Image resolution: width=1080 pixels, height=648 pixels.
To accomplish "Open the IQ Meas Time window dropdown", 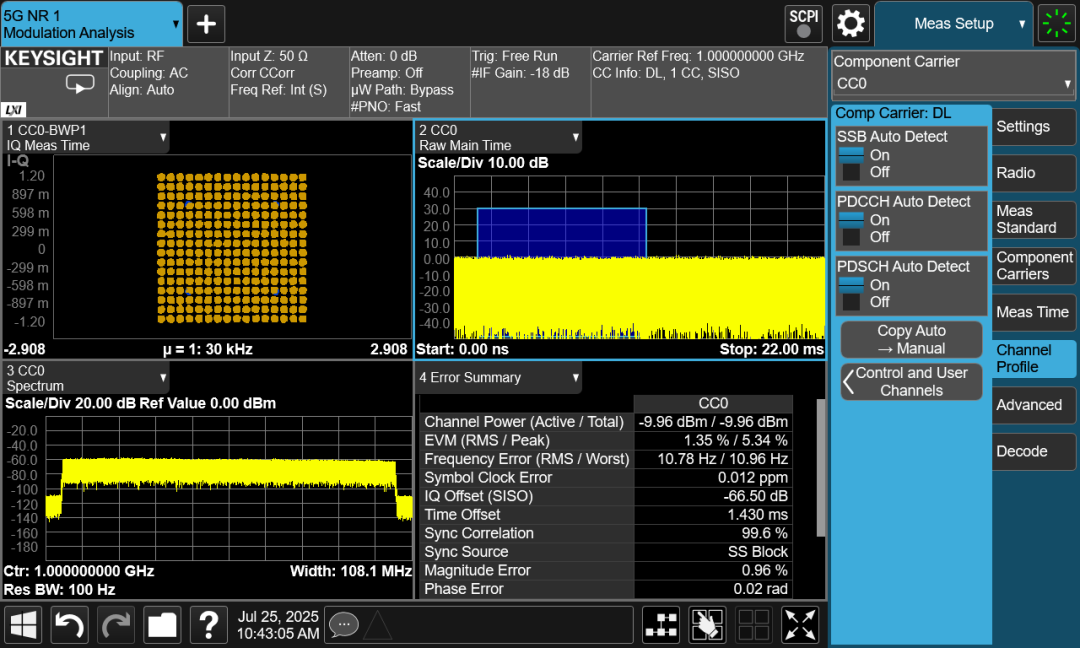I will pos(86,138).
